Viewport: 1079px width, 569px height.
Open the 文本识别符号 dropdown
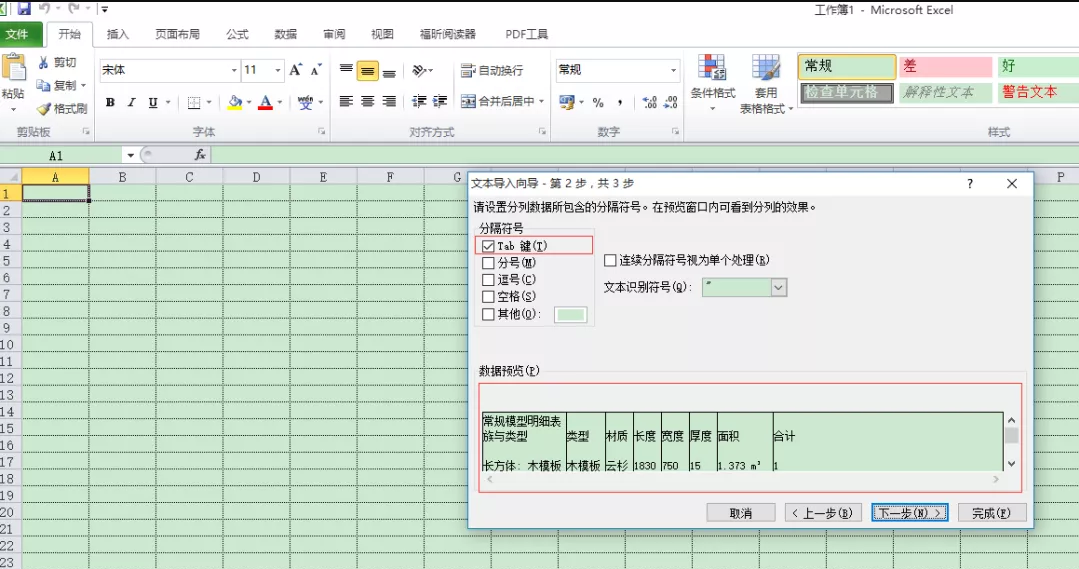778,288
